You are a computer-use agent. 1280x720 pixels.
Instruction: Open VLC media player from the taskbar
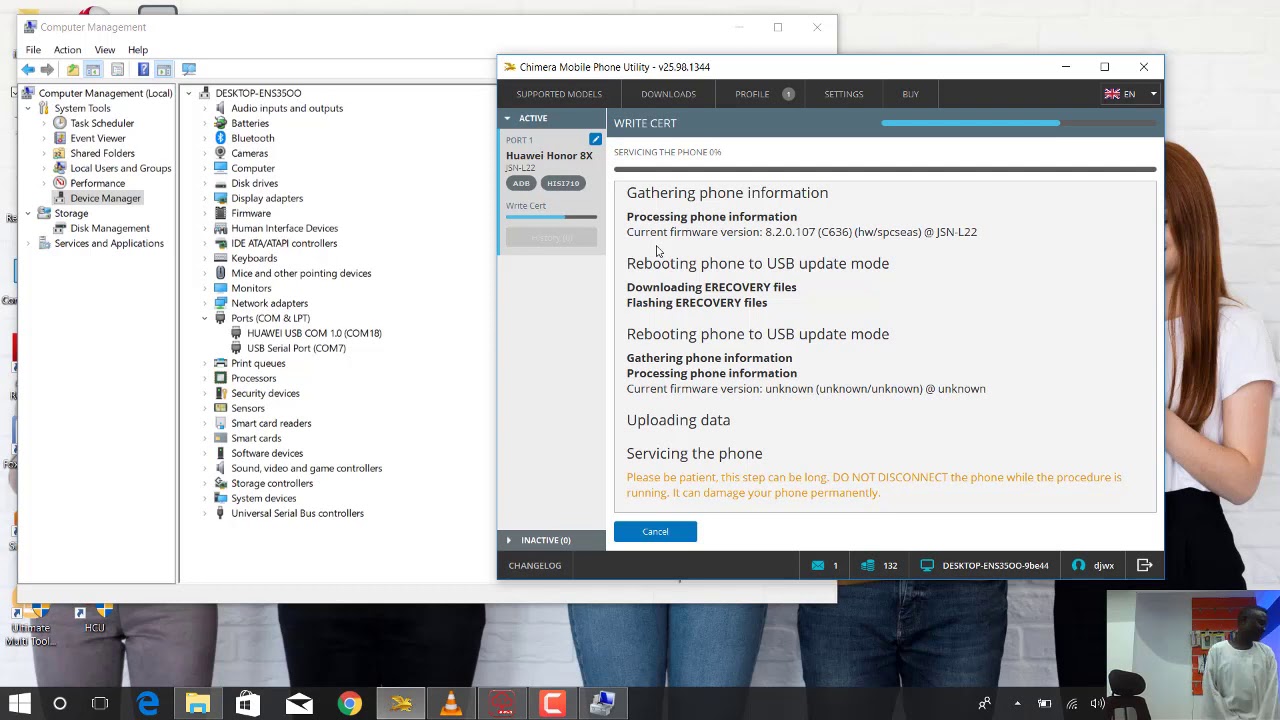coord(450,704)
